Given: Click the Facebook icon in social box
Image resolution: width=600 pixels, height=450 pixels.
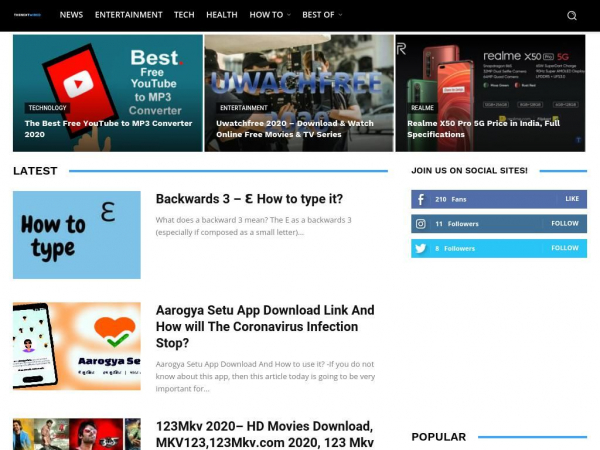Looking at the screenshot, I should pyautogui.click(x=421, y=199).
